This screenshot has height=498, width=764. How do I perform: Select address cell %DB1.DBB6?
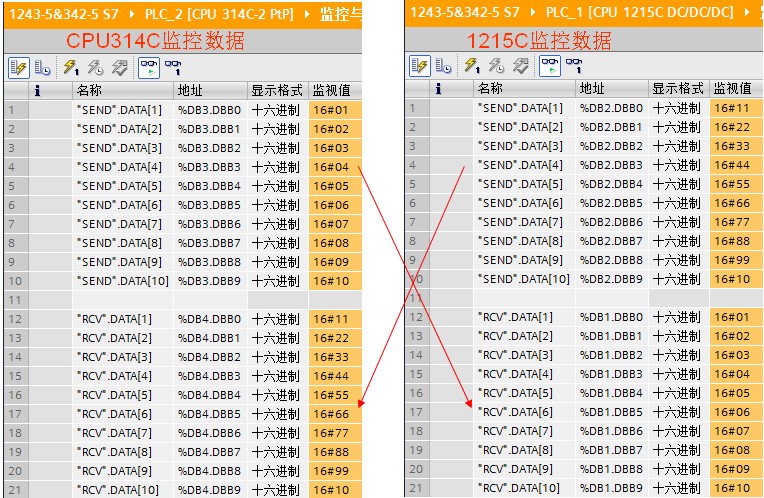tap(612, 431)
